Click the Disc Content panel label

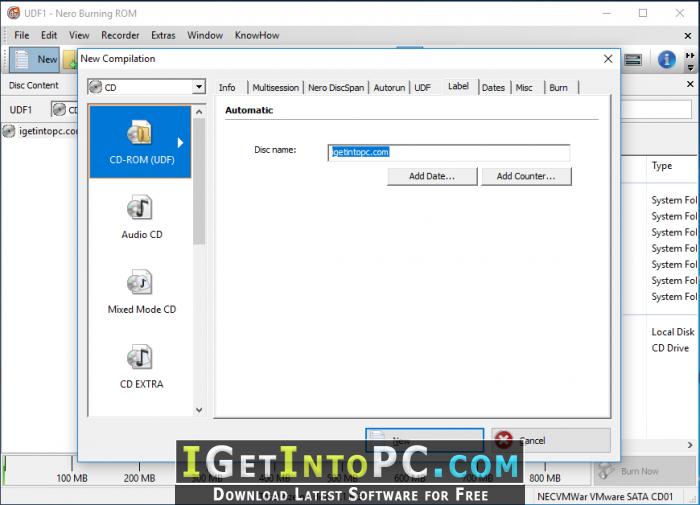pyautogui.click(x=33, y=85)
